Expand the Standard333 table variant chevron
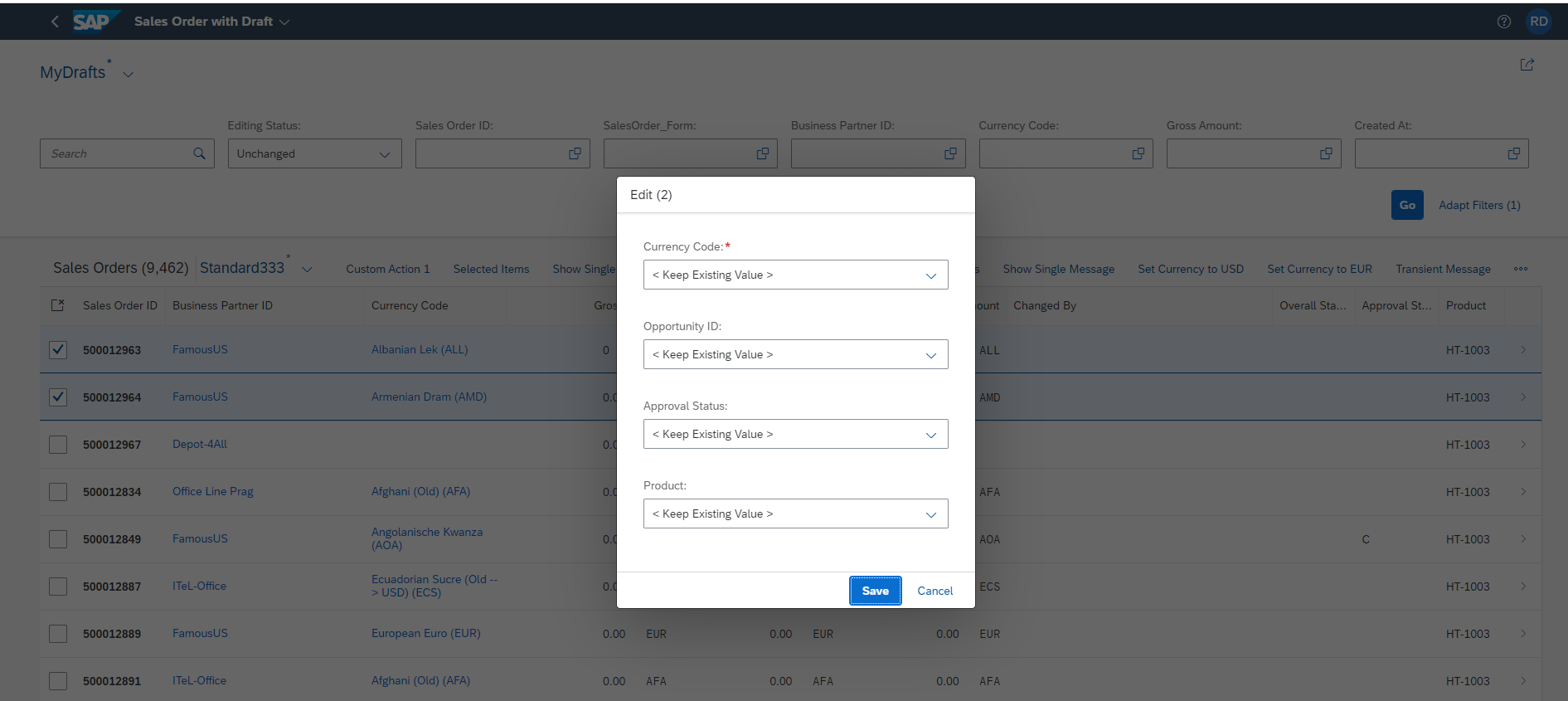Screen dimensions: 1568x701 (307, 270)
